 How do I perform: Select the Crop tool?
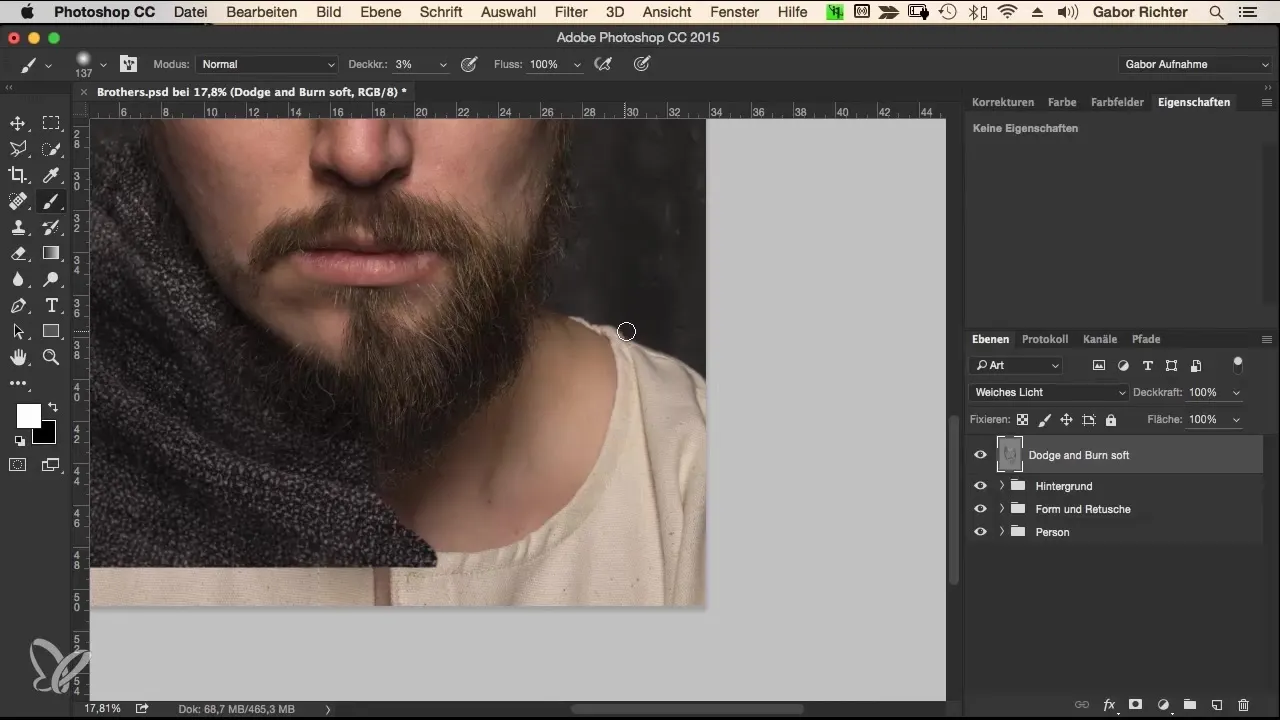coord(18,175)
